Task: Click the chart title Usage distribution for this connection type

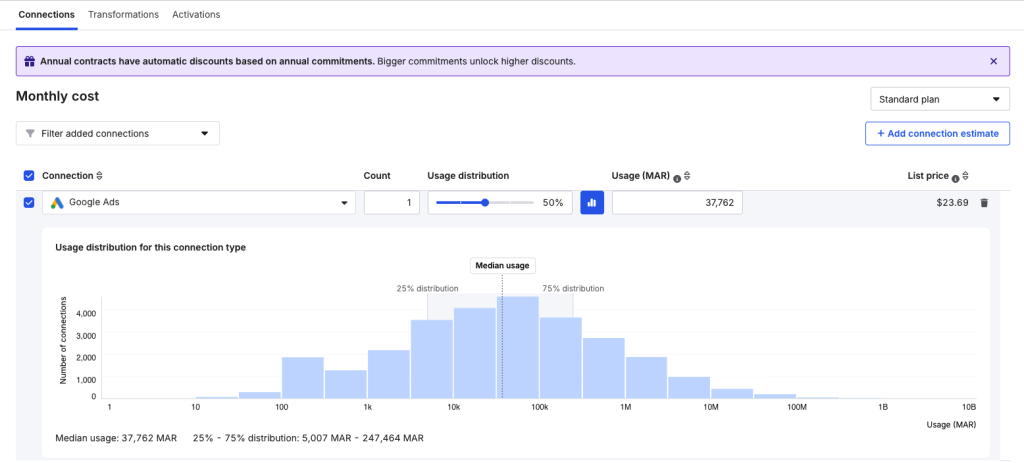Action: point(151,247)
